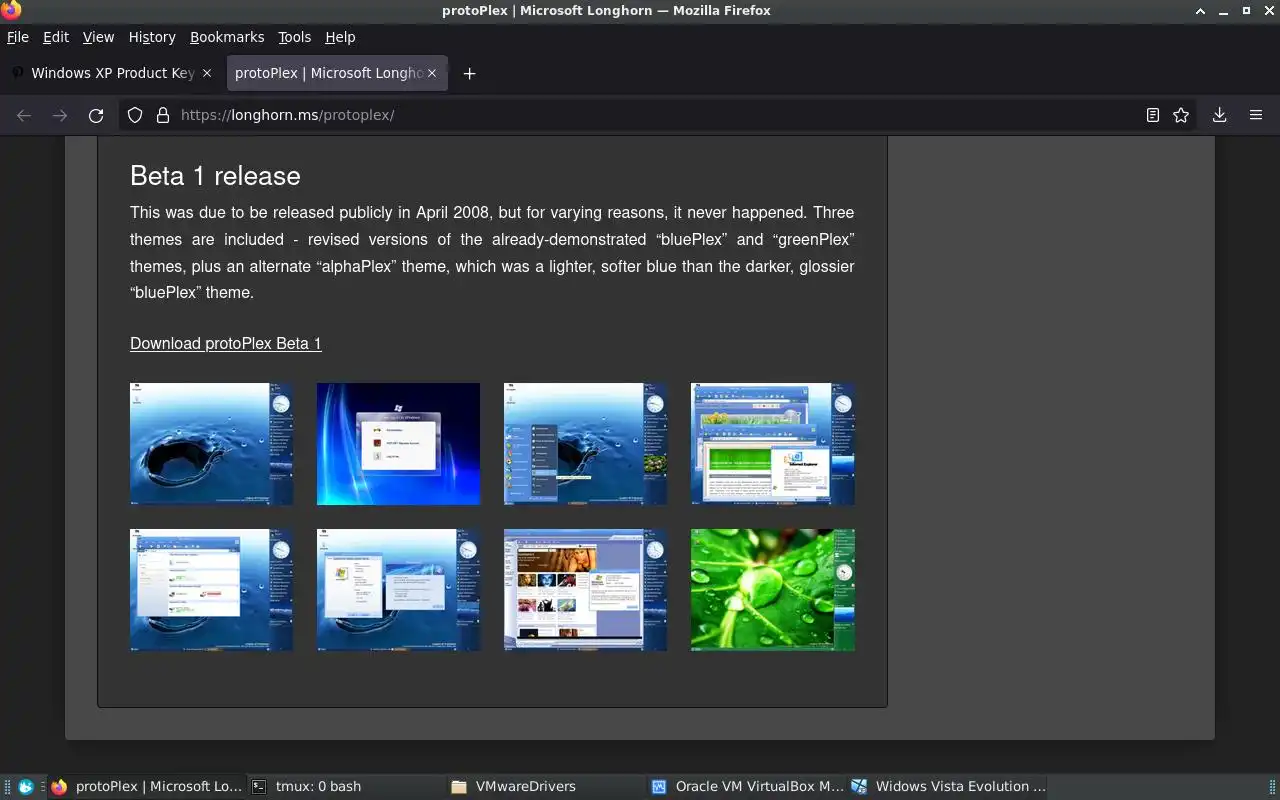The image size is (1280, 800).
Task: Open Start menu screenshot thumbnail
Action: click(585, 444)
